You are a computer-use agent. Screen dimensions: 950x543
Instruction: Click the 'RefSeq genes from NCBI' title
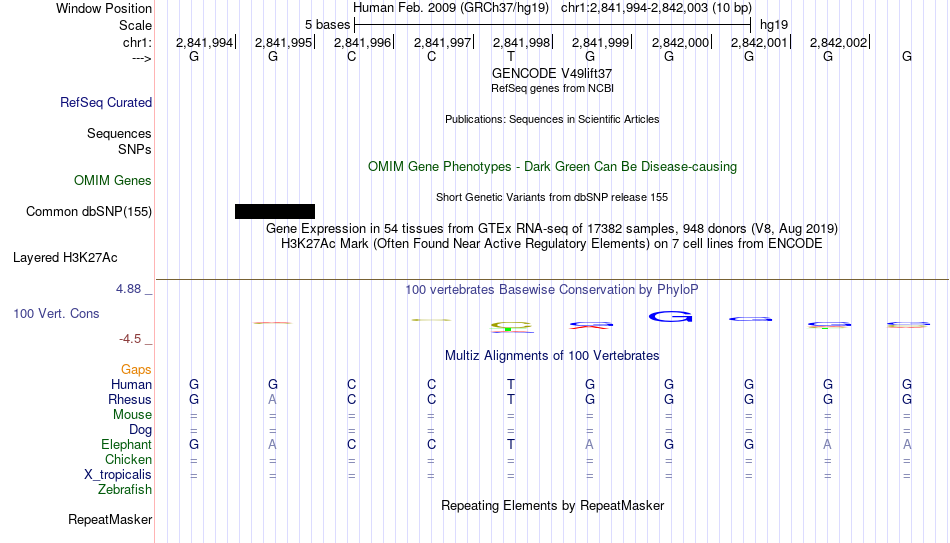point(552,88)
